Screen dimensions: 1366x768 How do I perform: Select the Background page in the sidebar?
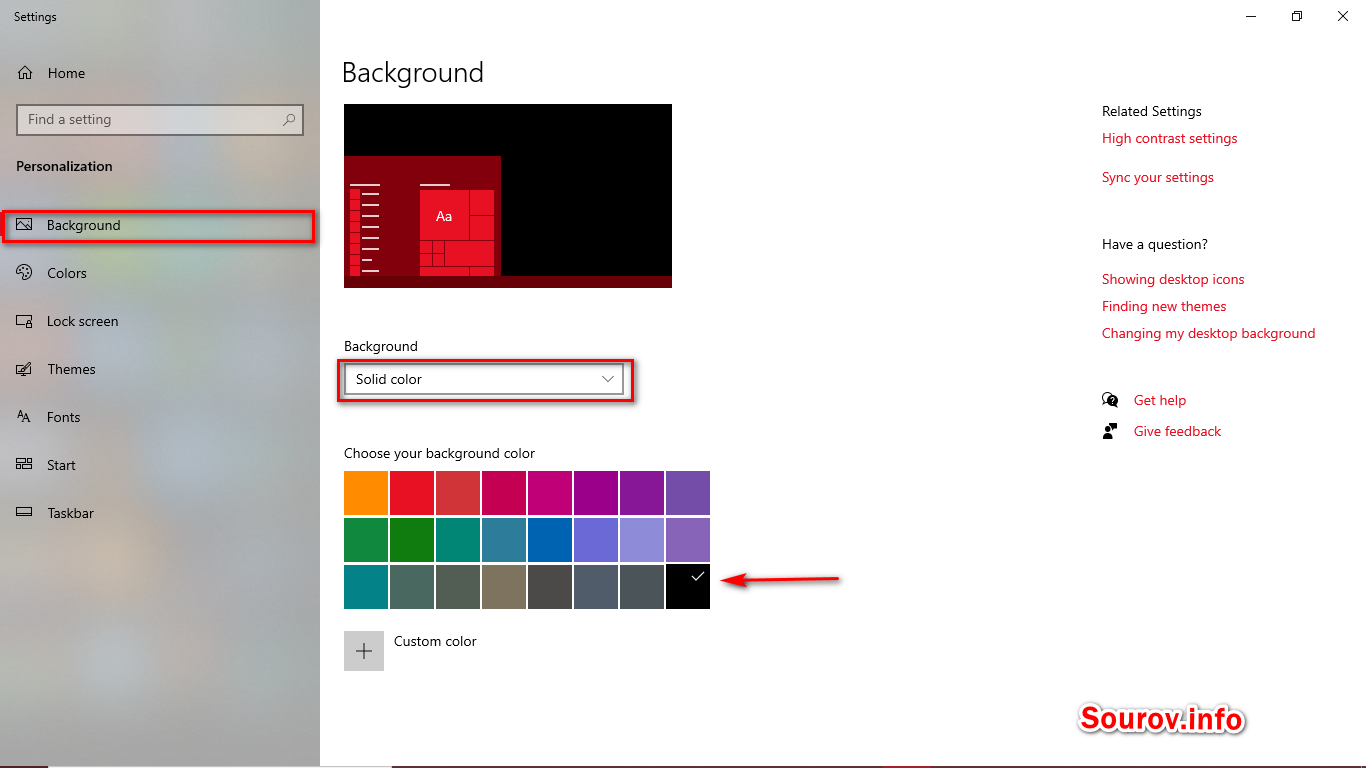coord(160,226)
